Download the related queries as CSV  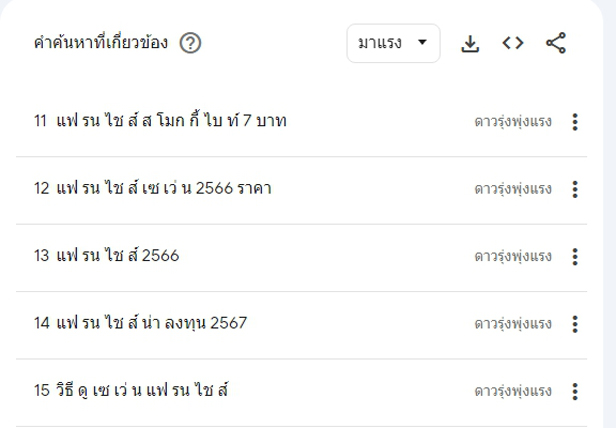[470, 43]
